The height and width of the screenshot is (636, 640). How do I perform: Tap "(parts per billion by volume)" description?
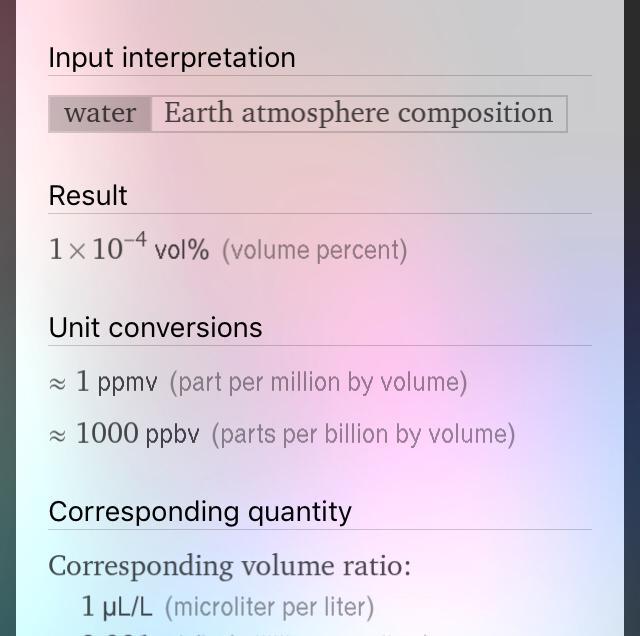(363, 434)
